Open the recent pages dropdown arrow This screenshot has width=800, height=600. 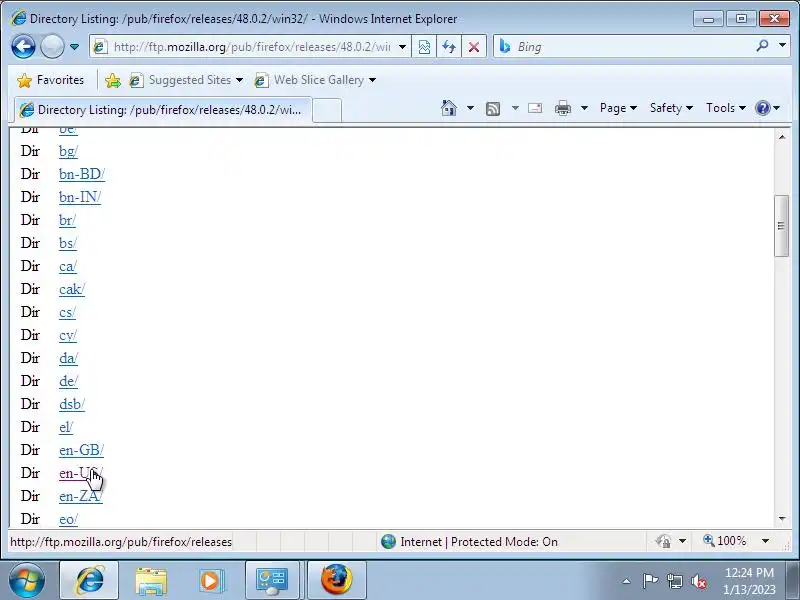tap(74, 47)
